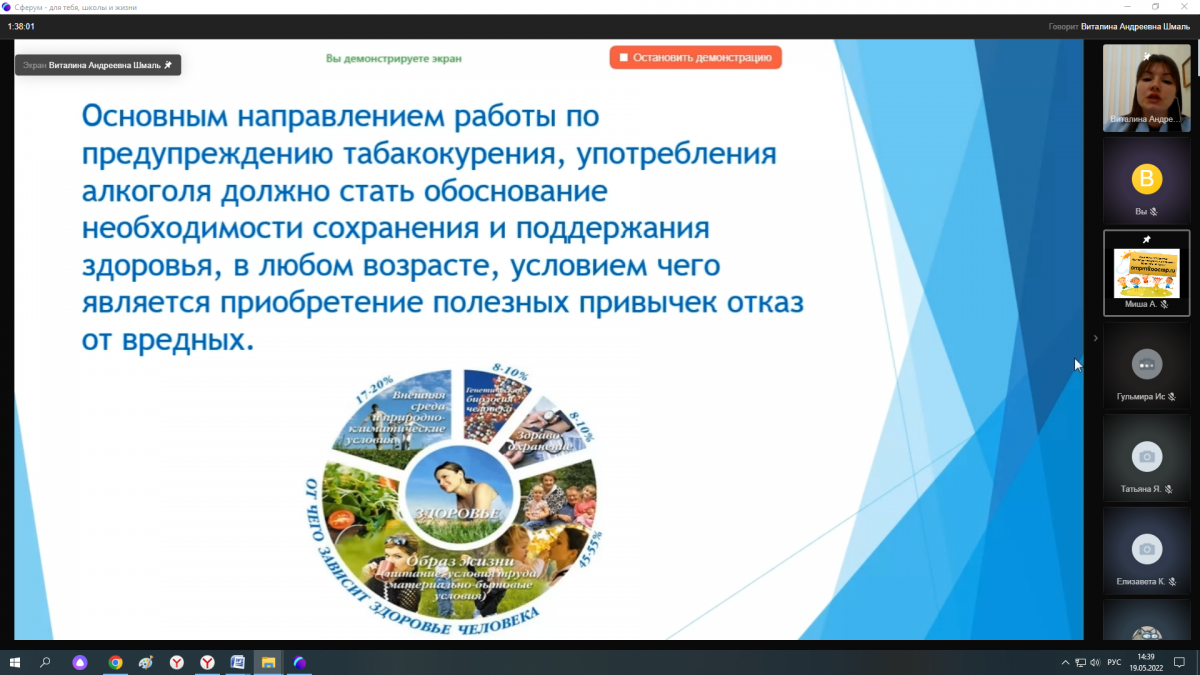Click Гульмира Ис participant's more-options avatar
This screenshot has height=675, width=1200.
coord(1146,364)
